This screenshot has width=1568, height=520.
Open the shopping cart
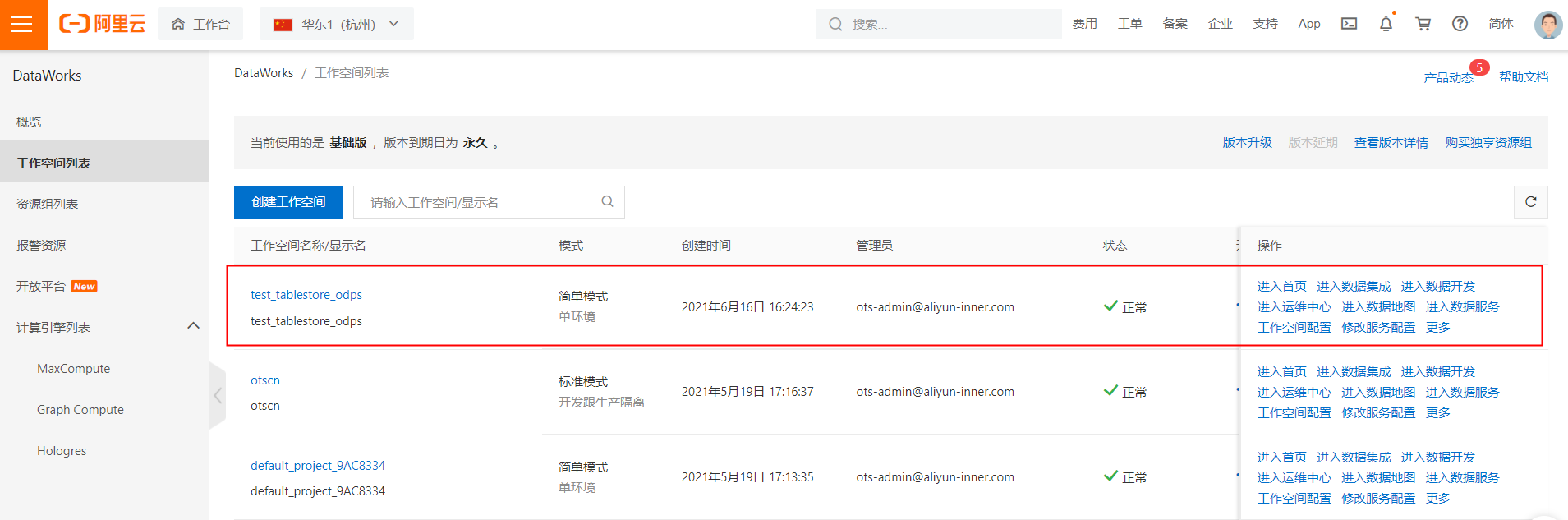[x=1423, y=24]
